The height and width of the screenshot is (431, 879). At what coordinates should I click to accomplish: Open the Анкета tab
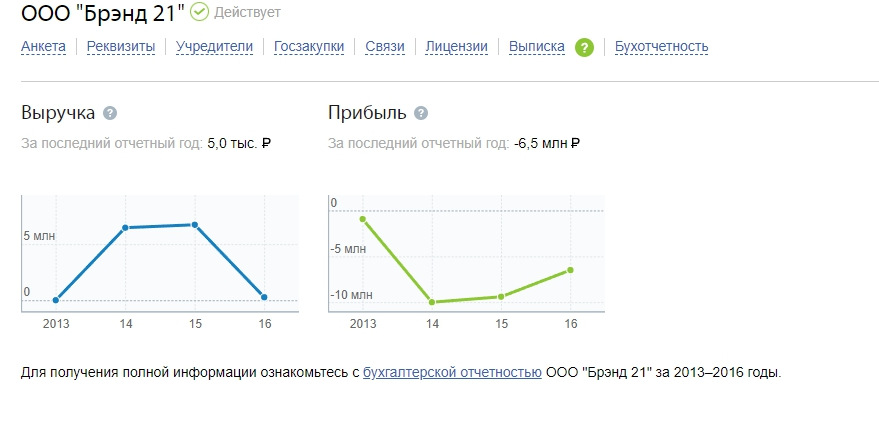tap(43, 47)
